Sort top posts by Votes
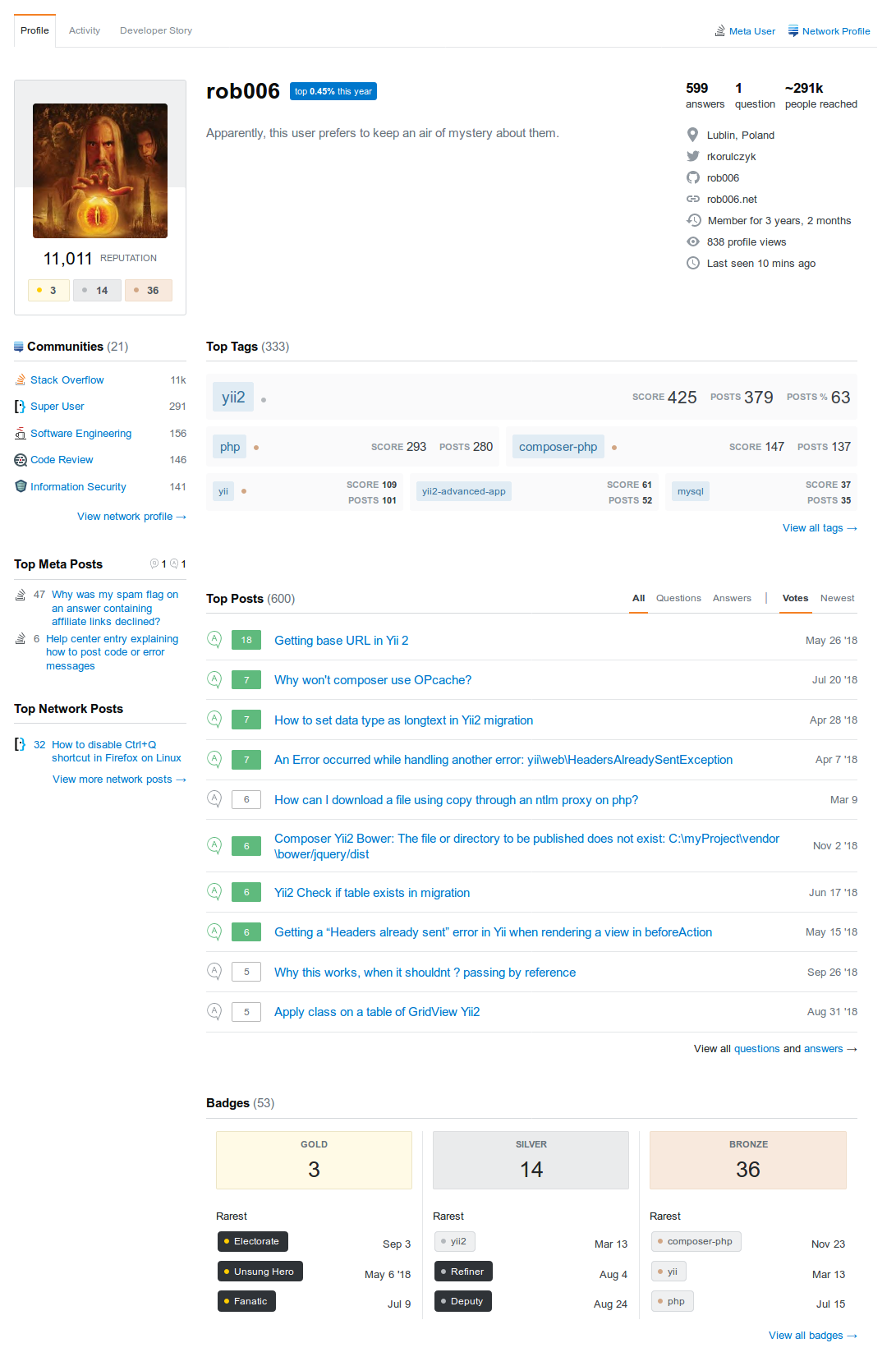The height and width of the screenshot is (1366, 896). (795, 598)
